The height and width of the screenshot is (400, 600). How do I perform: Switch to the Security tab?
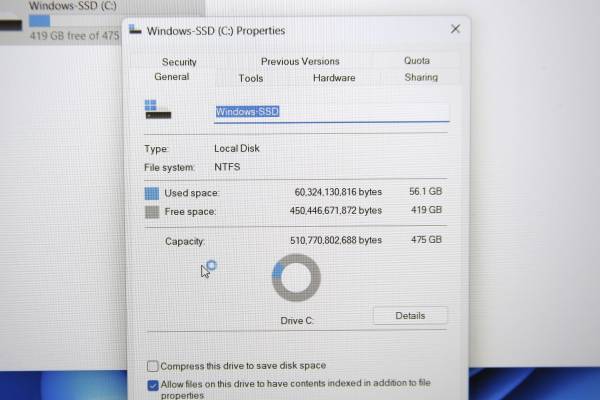click(x=179, y=62)
